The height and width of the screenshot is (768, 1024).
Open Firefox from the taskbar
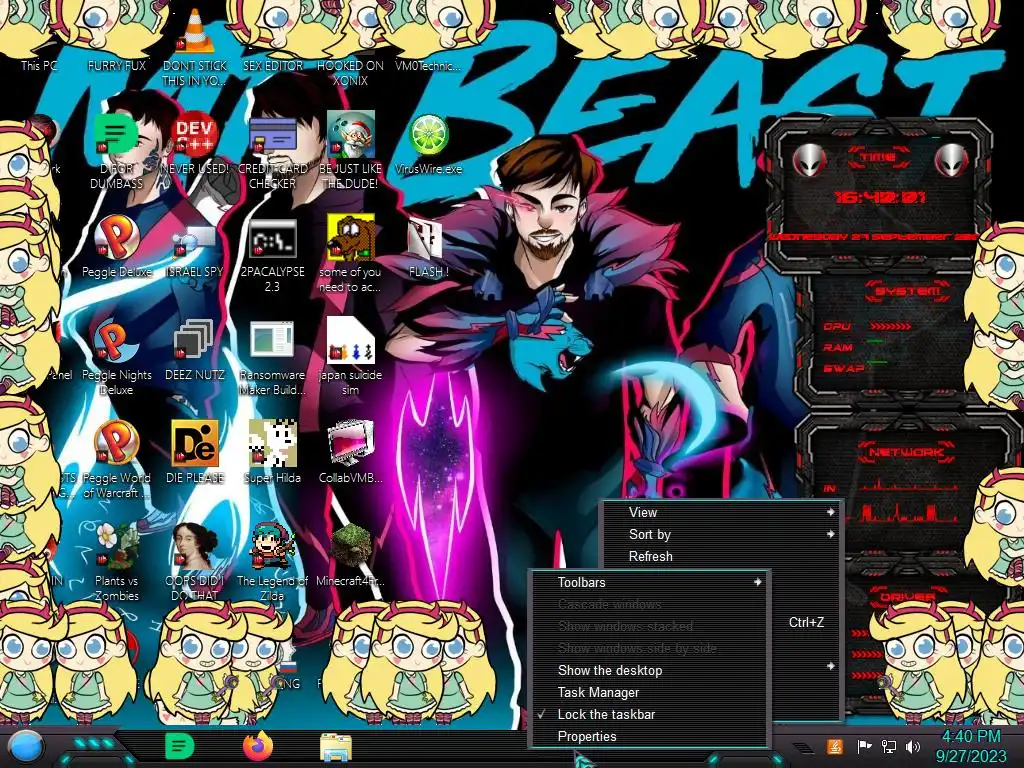click(258, 746)
